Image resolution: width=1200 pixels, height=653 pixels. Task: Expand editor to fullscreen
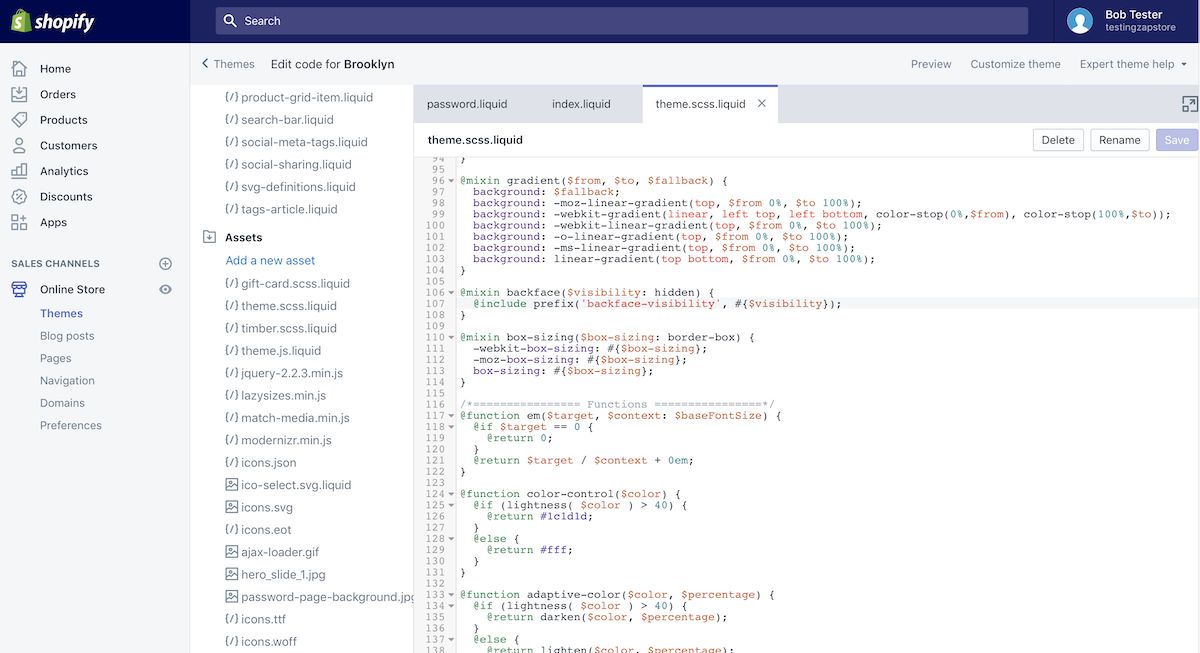1189,104
